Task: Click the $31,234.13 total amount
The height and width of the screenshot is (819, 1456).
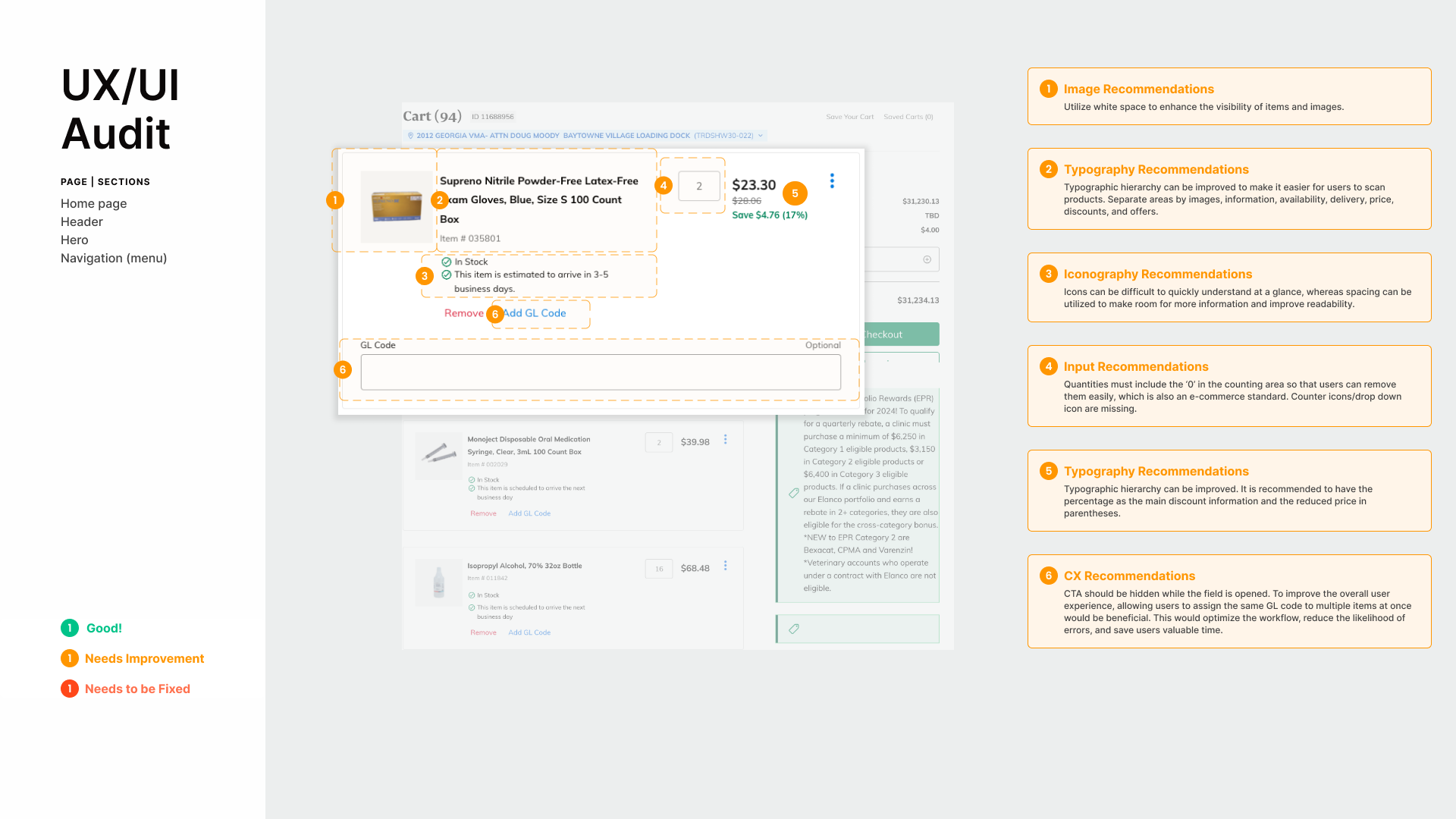Action: [x=918, y=301]
